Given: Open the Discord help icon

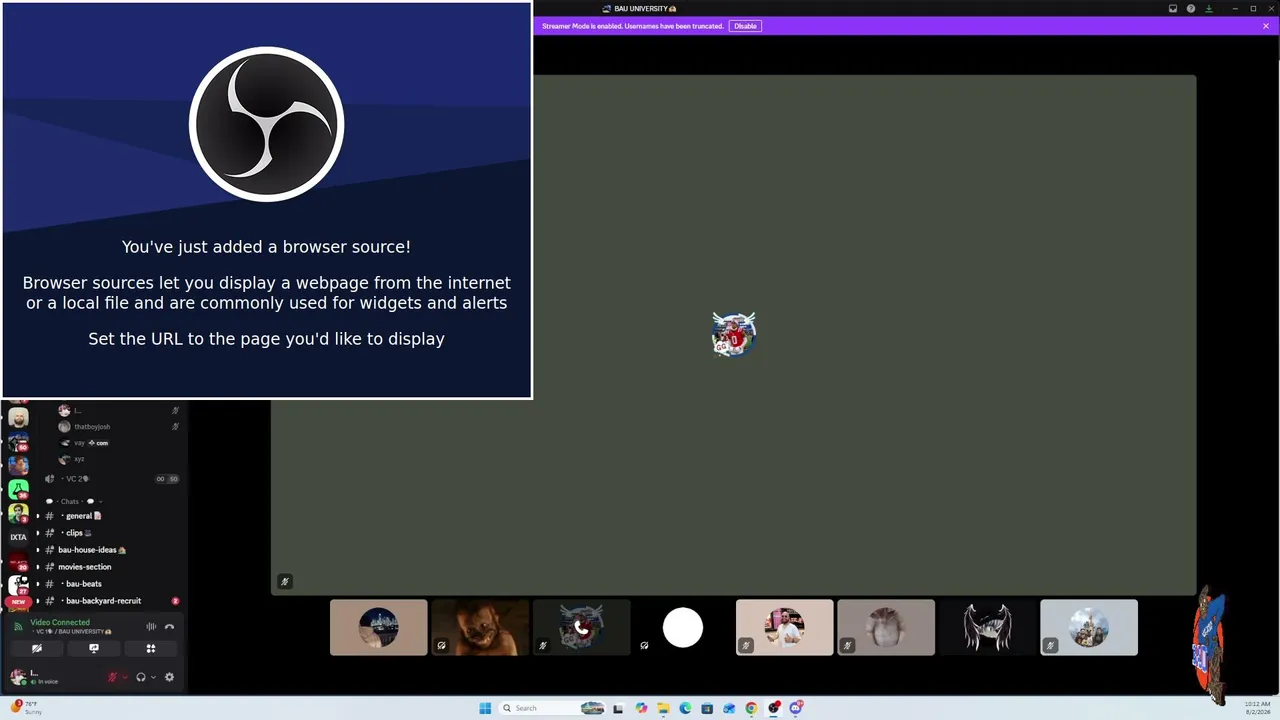Looking at the screenshot, I should [x=1191, y=9].
